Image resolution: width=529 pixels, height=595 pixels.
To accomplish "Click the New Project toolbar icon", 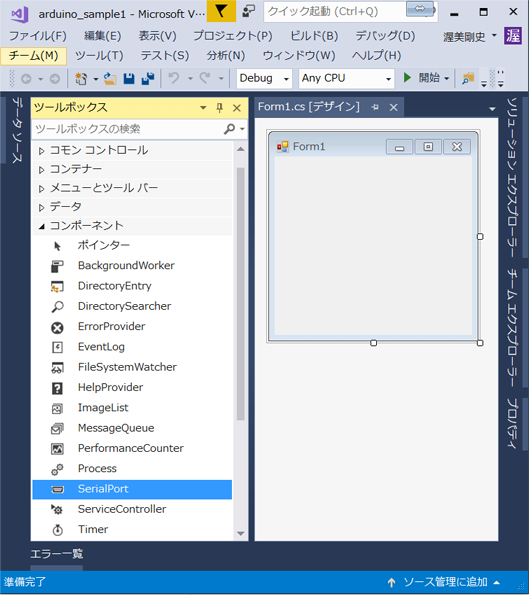I will (81, 79).
